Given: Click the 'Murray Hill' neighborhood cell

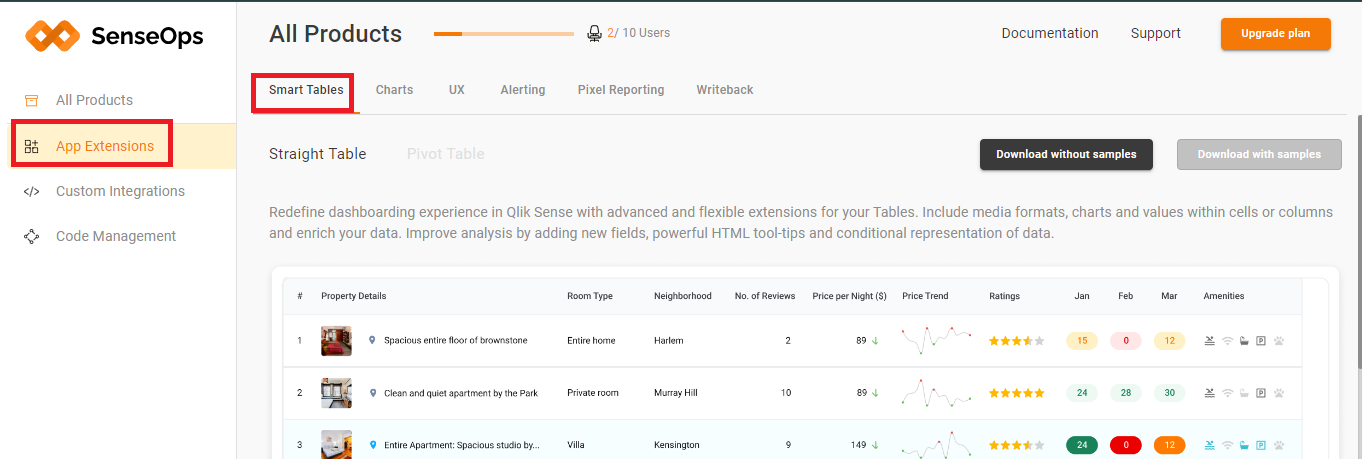Looking at the screenshot, I should 676,393.
